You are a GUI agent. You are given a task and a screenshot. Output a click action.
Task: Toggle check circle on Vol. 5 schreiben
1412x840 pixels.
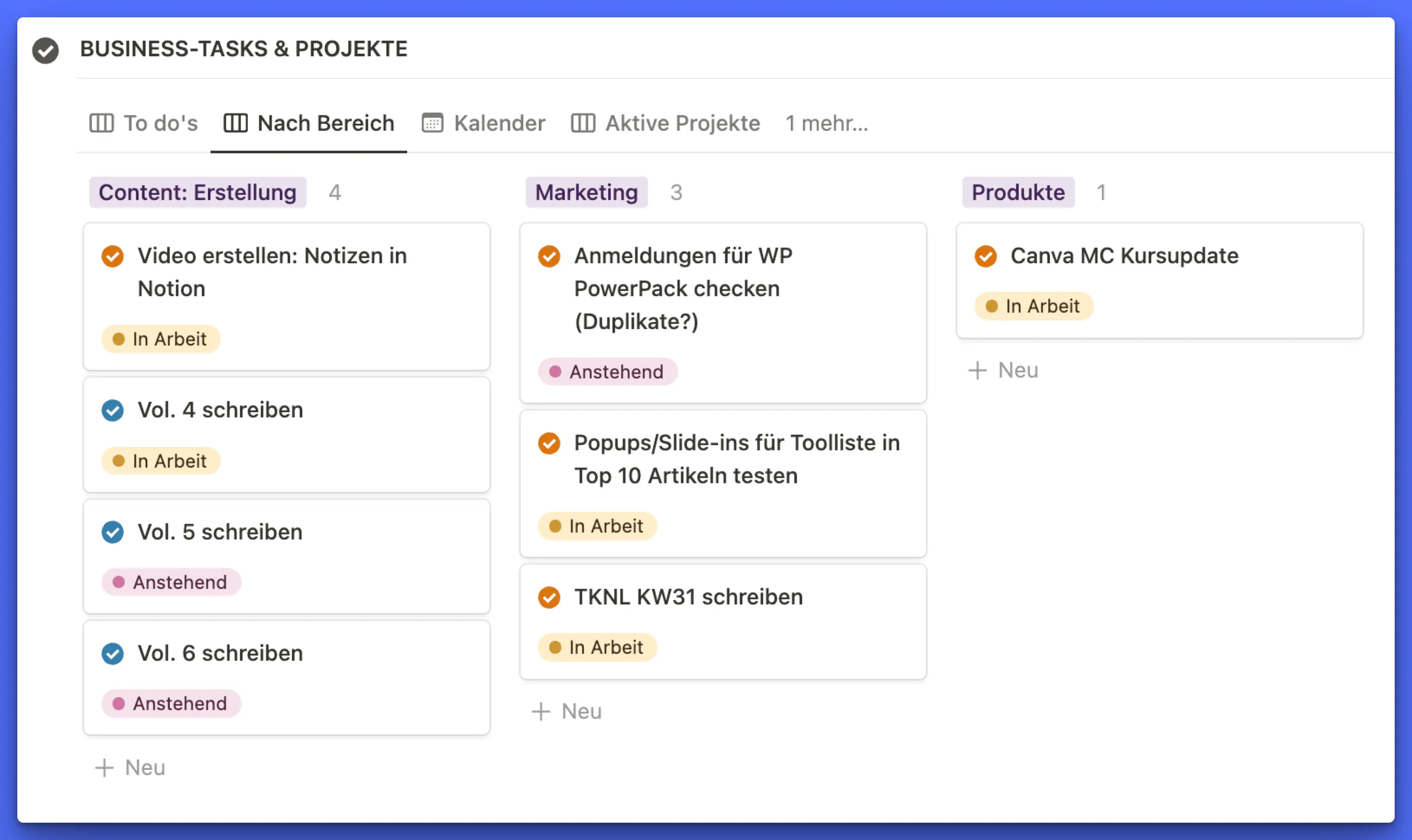pyautogui.click(x=113, y=532)
